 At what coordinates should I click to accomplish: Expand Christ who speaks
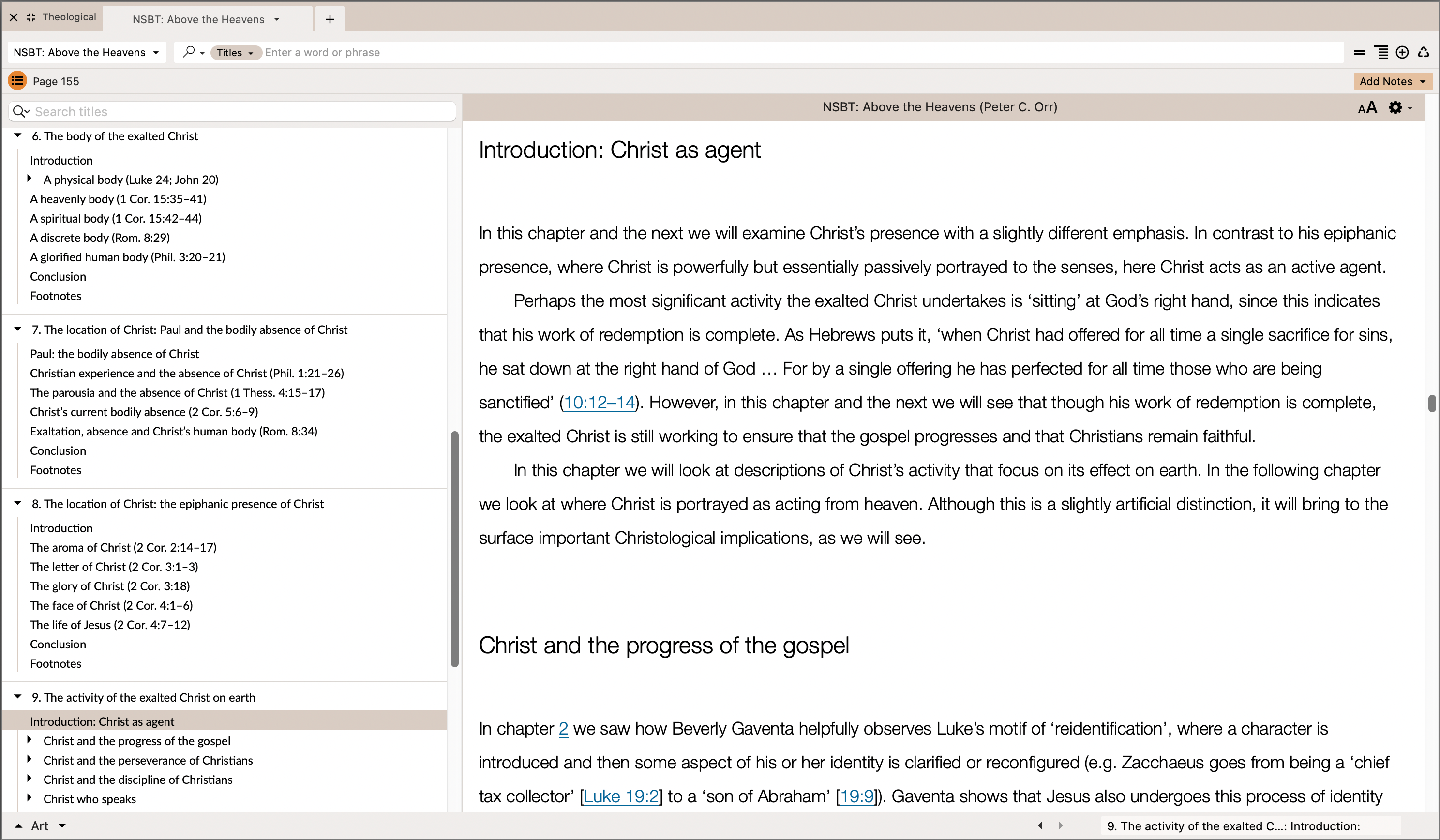(x=30, y=798)
